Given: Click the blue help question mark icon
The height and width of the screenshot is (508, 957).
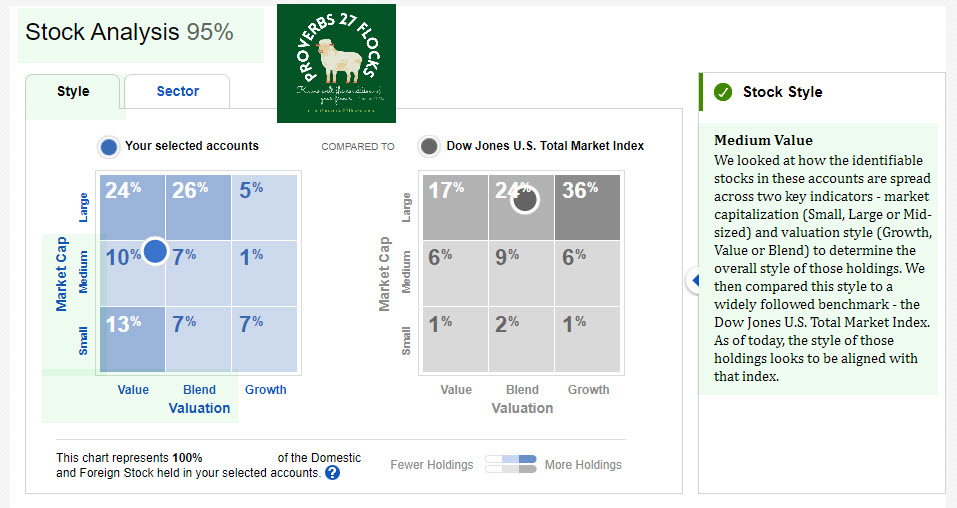Looking at the screenshot, I should 333,472.
